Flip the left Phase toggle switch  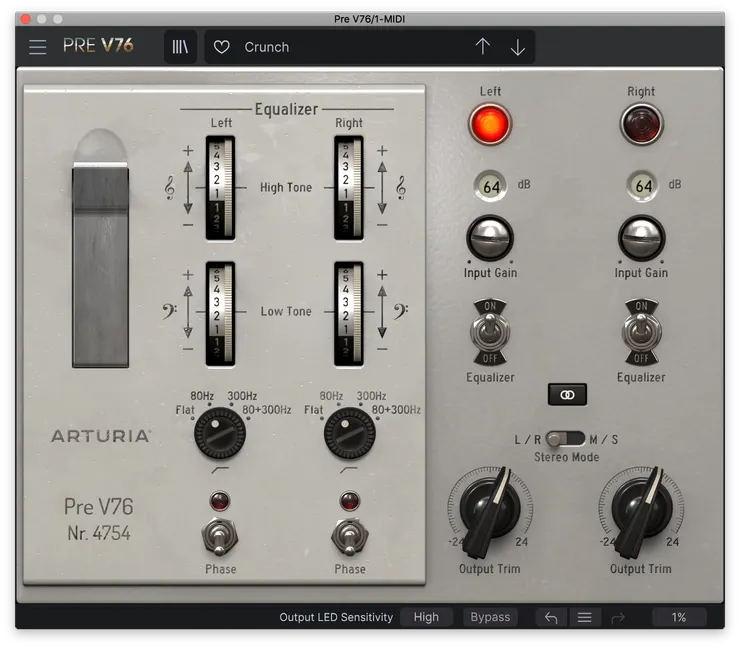[220, 537]
